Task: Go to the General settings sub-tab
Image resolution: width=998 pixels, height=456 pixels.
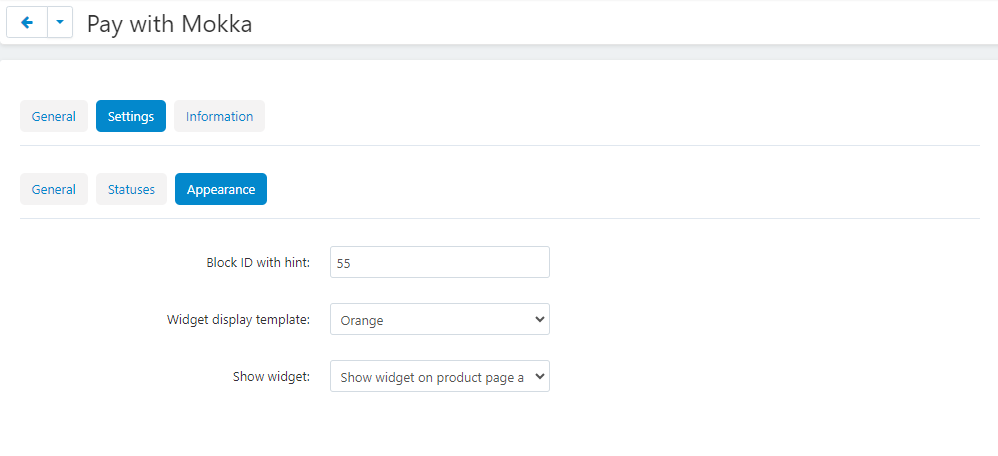Action: pyautogui.click(x=54, y=189)
